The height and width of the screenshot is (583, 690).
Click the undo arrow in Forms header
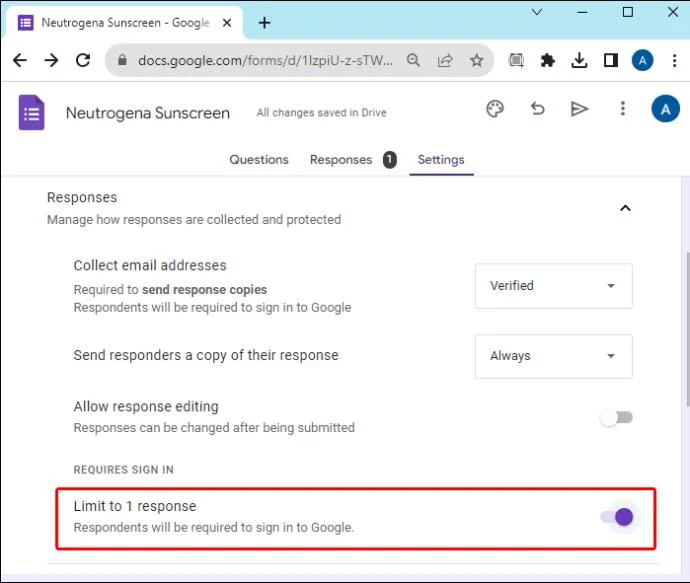[537, 109]
